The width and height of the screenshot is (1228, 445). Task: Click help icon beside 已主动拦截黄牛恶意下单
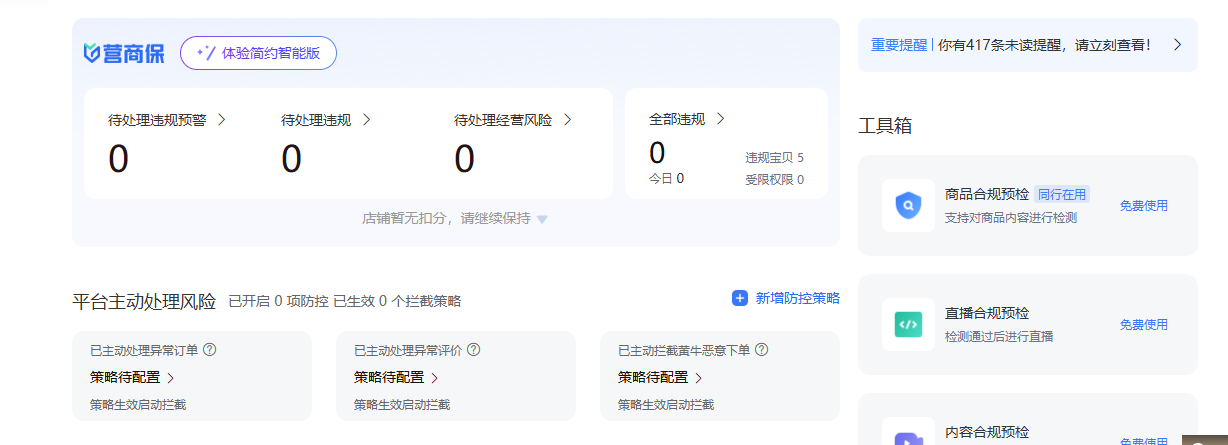(x=762, y=350)
